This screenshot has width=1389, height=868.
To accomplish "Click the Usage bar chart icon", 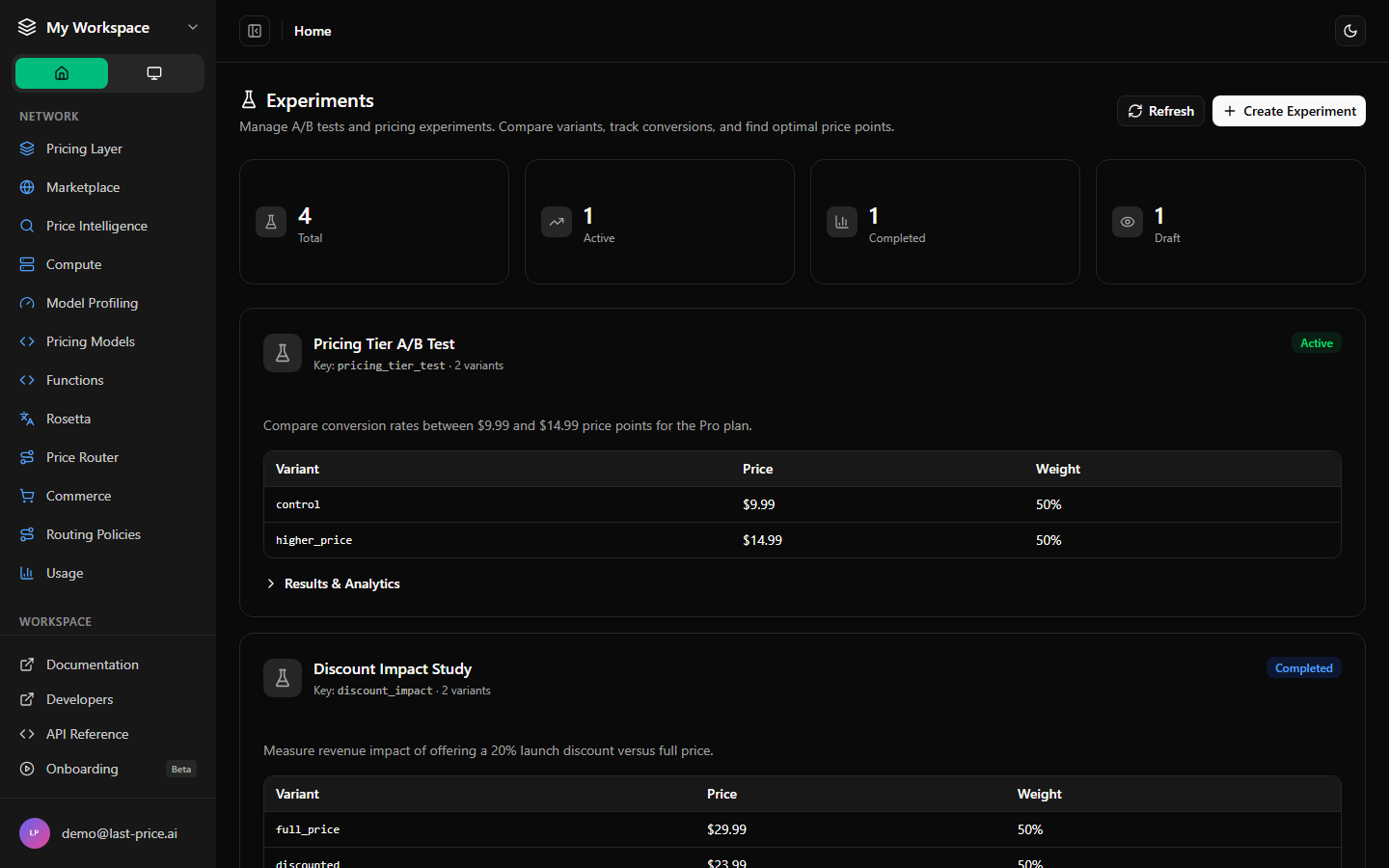I will (27, 573).
